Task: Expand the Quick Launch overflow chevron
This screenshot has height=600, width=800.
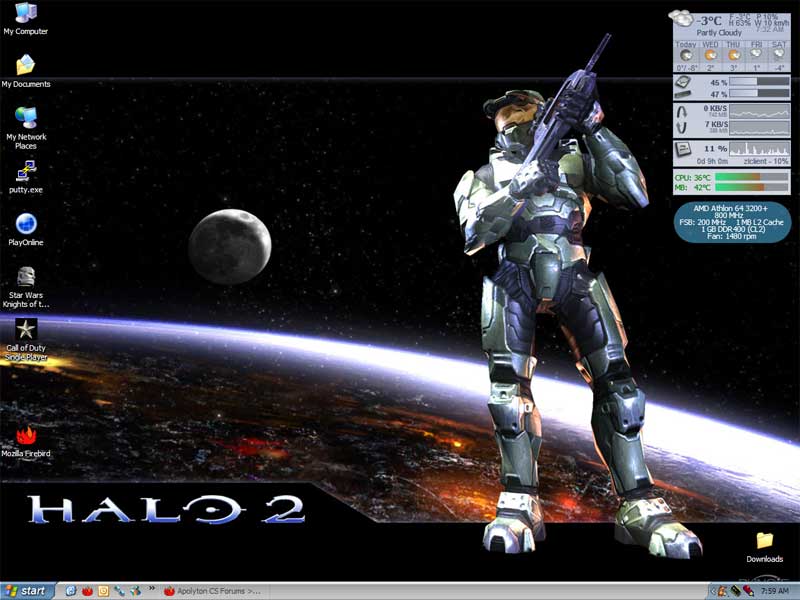Action: [151, 590]
